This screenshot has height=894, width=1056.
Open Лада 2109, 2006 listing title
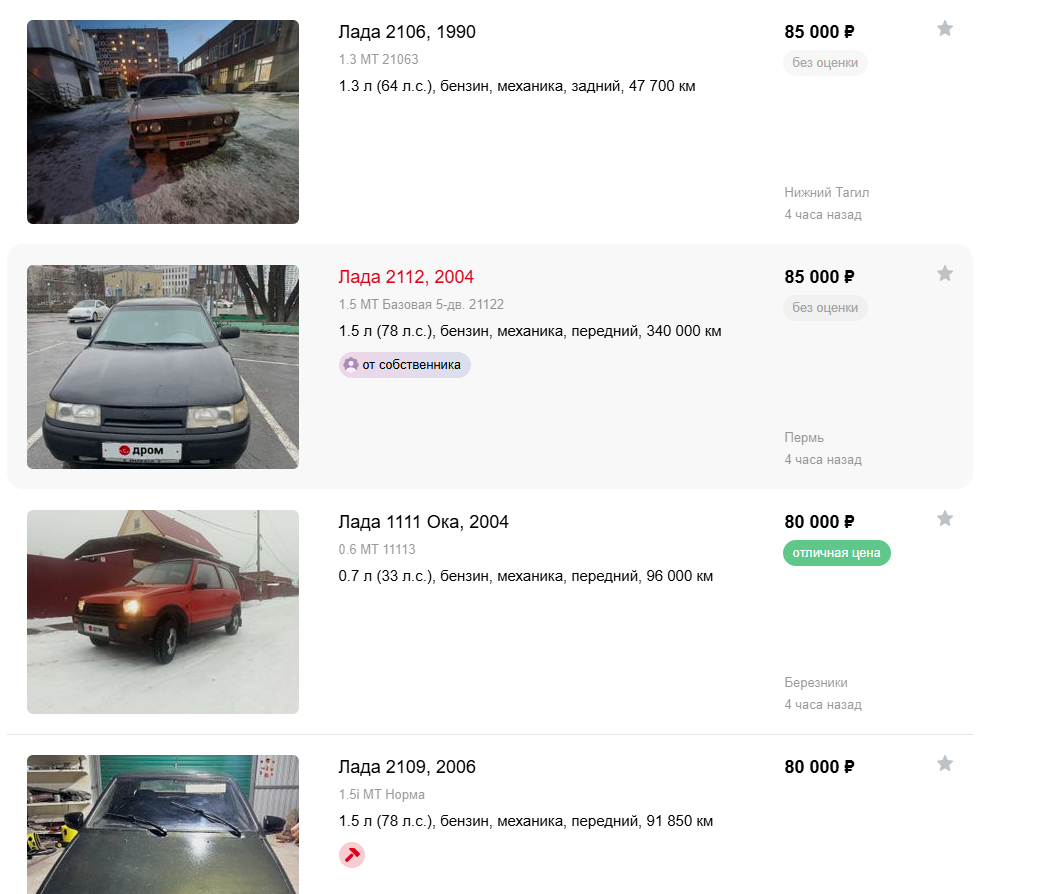tap(407, 767)
